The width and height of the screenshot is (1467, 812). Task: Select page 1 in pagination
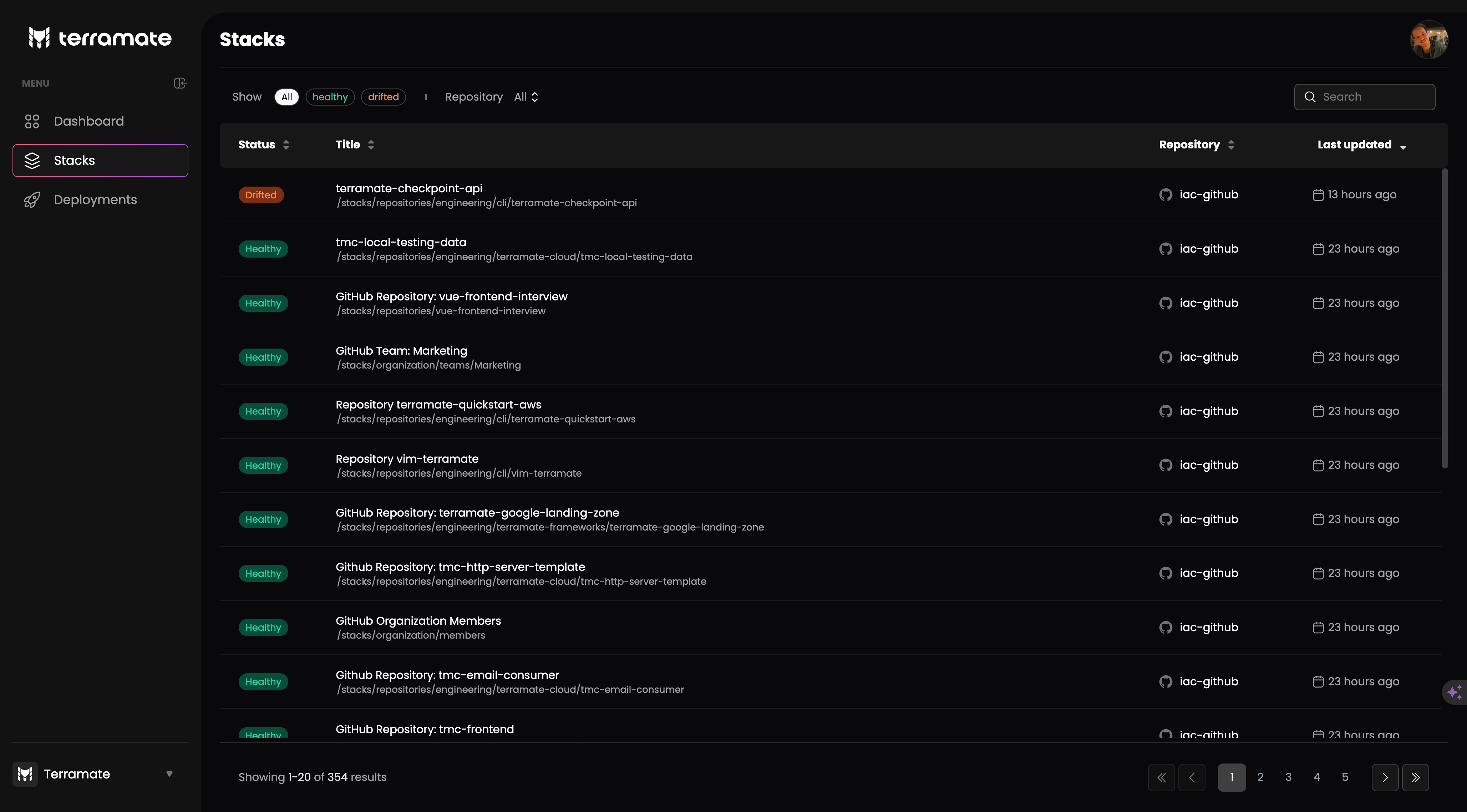point(1232,777)
